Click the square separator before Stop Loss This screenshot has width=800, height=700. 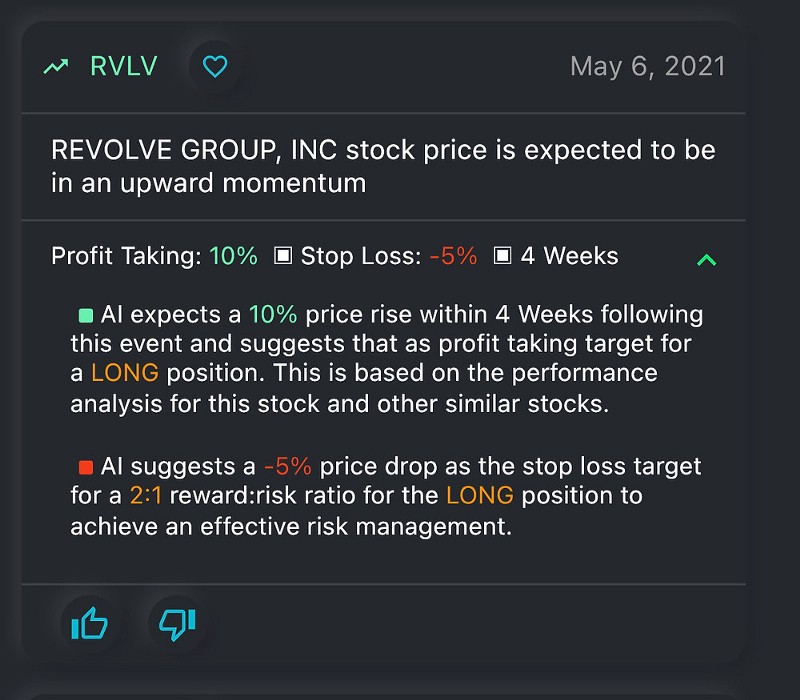coord(283,256)
